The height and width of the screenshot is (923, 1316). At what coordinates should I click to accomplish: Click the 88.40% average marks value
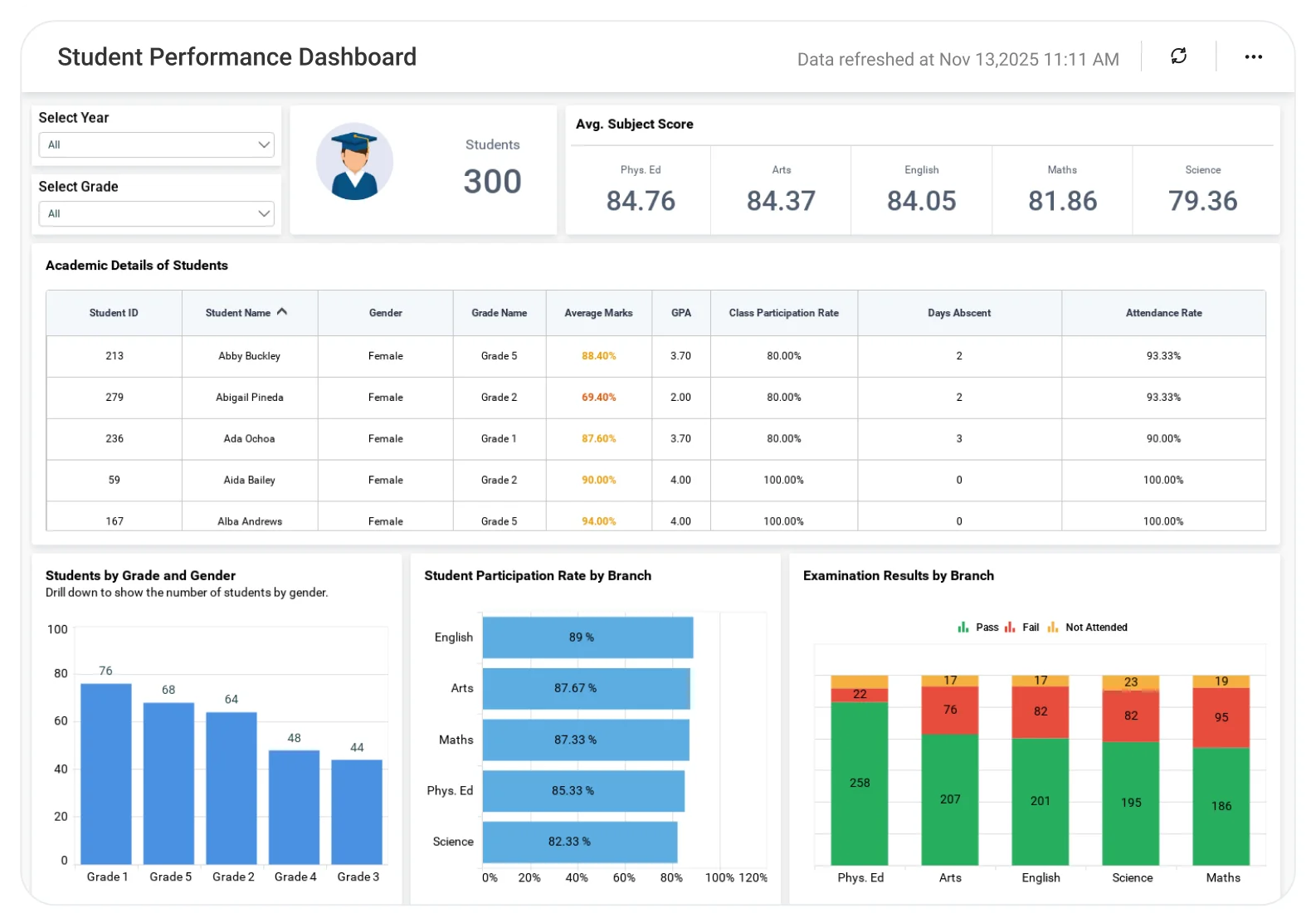point(599,356)
